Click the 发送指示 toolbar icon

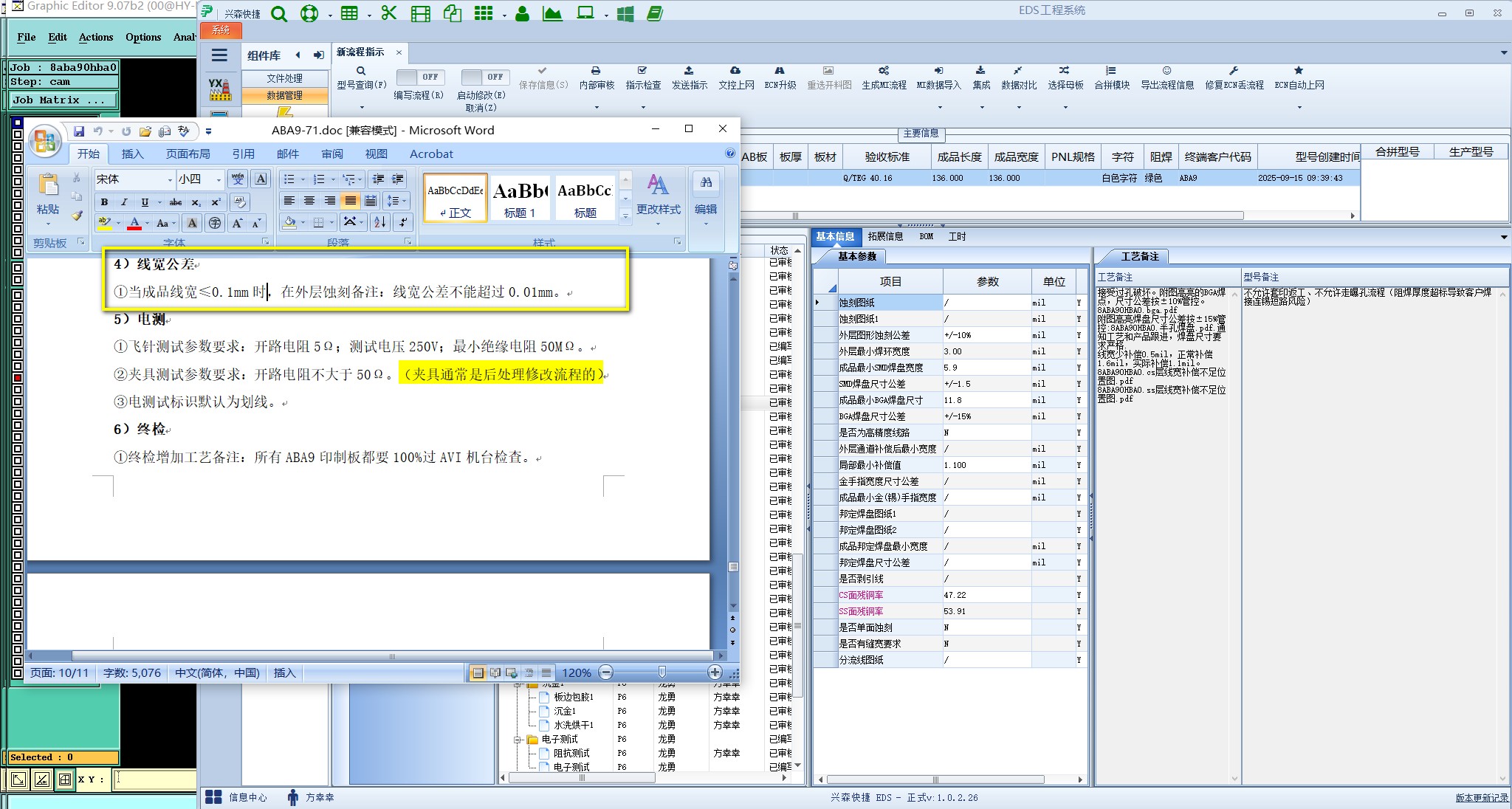click(689, 72)
